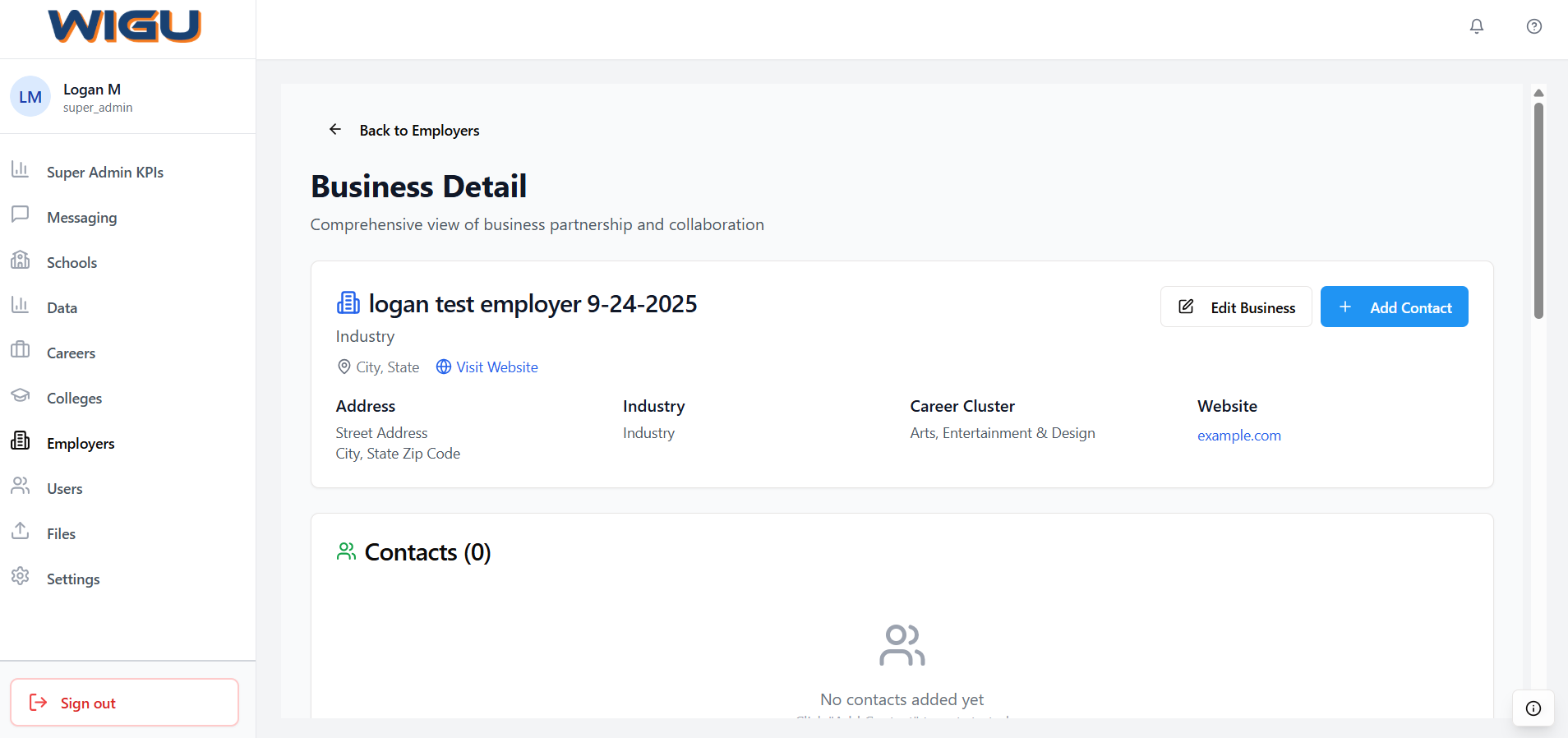This screenshot has height=738, width=1568.
Task: Click the Settings gear icon in sidebar
Action: (x=21, y=578)
